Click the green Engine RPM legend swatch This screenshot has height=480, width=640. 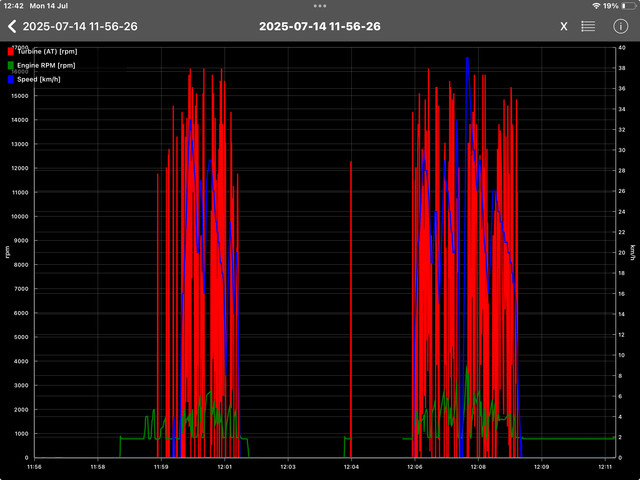coord(11,65)
